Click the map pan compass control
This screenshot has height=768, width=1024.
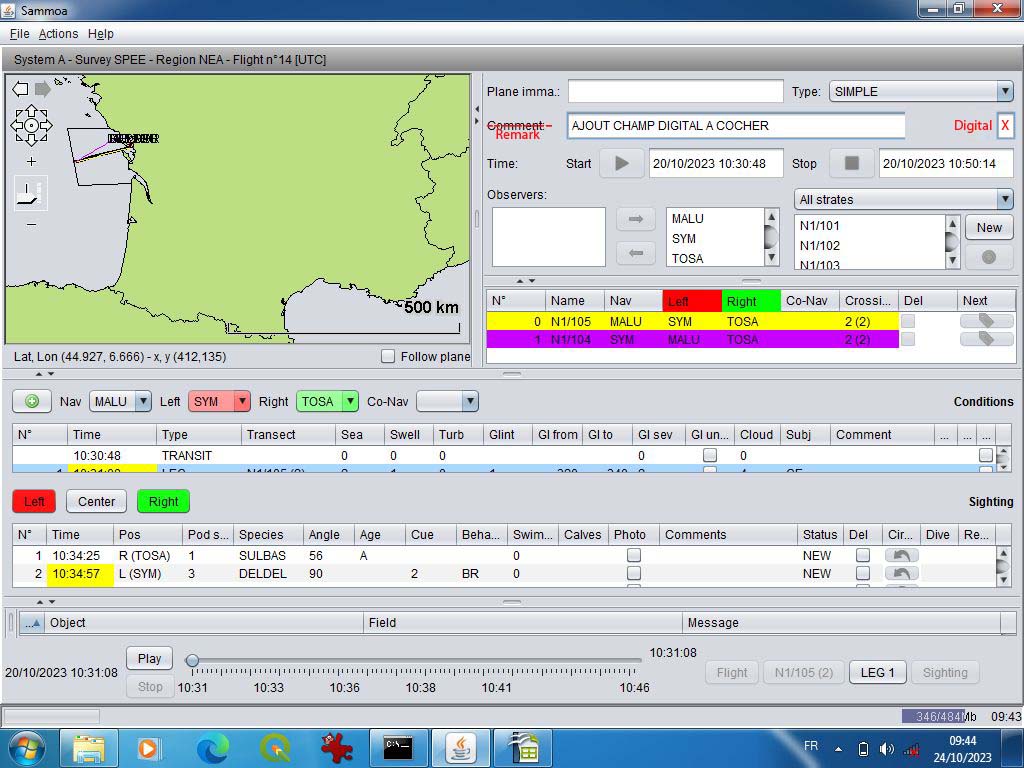click(31, 125)
